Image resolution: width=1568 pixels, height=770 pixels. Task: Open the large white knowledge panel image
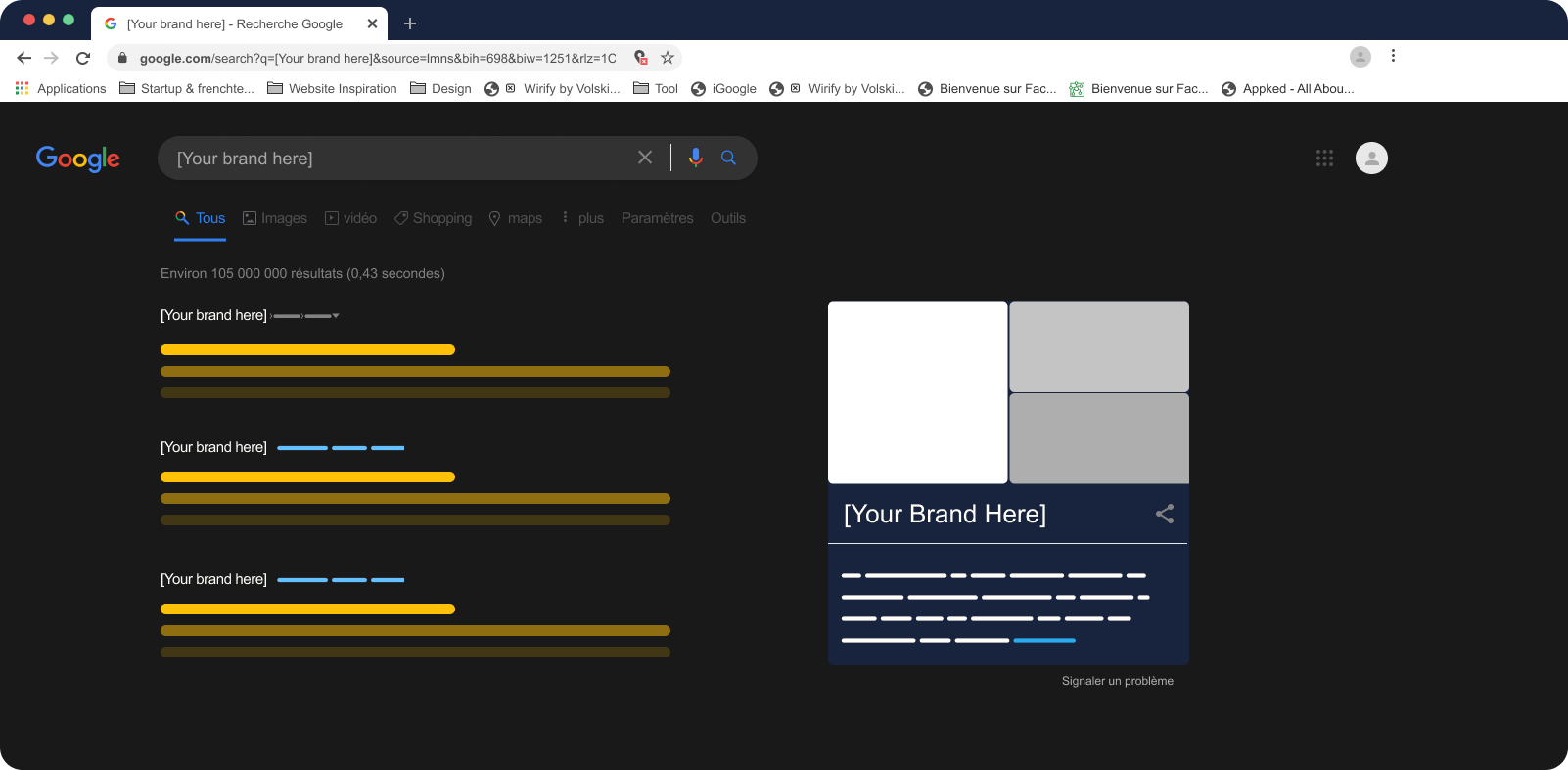(918, 392)
